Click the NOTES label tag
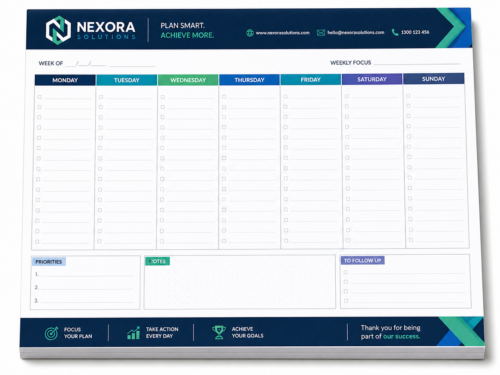Image resolution: width=500 pixels, height=375 pixels. tap(158, 261)
